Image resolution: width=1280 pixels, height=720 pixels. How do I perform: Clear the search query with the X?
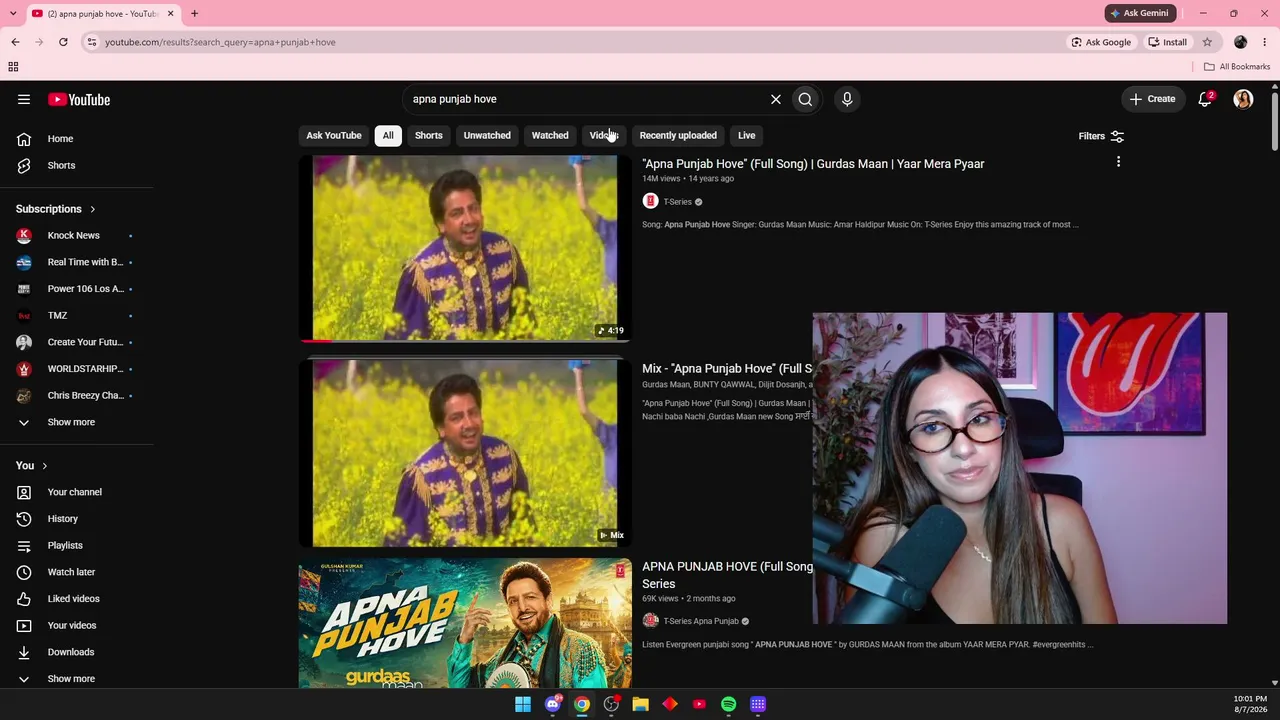775,99
